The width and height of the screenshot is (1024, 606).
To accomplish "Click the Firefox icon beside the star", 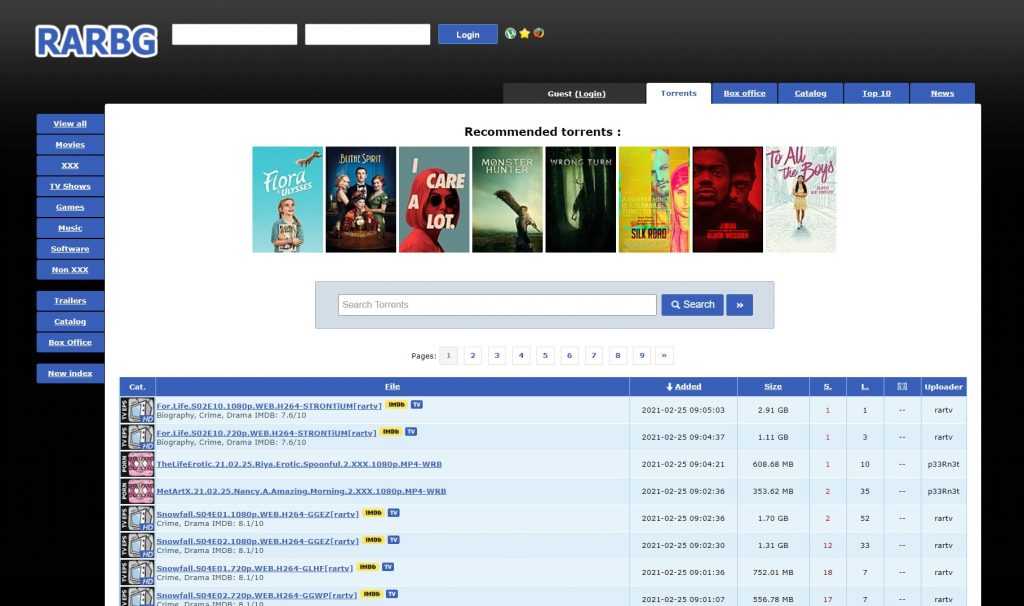I will (x=538, y=33).
